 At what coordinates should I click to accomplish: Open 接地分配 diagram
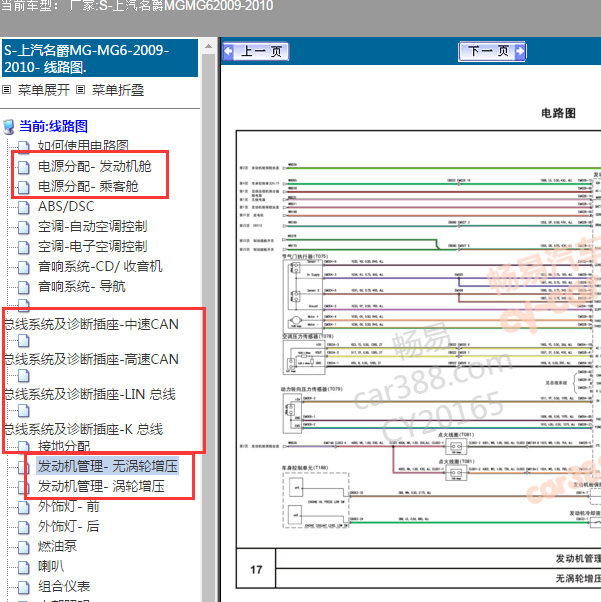(64, 446)
